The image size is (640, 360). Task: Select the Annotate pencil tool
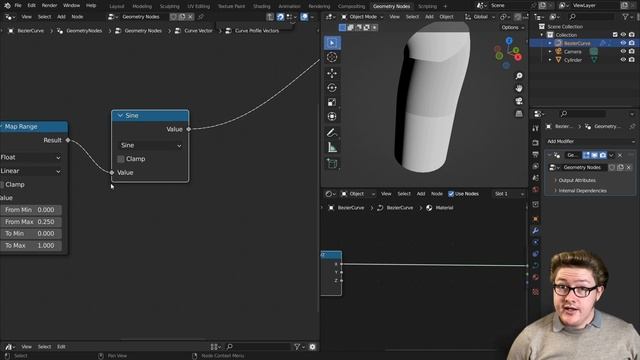coord(332,133)
